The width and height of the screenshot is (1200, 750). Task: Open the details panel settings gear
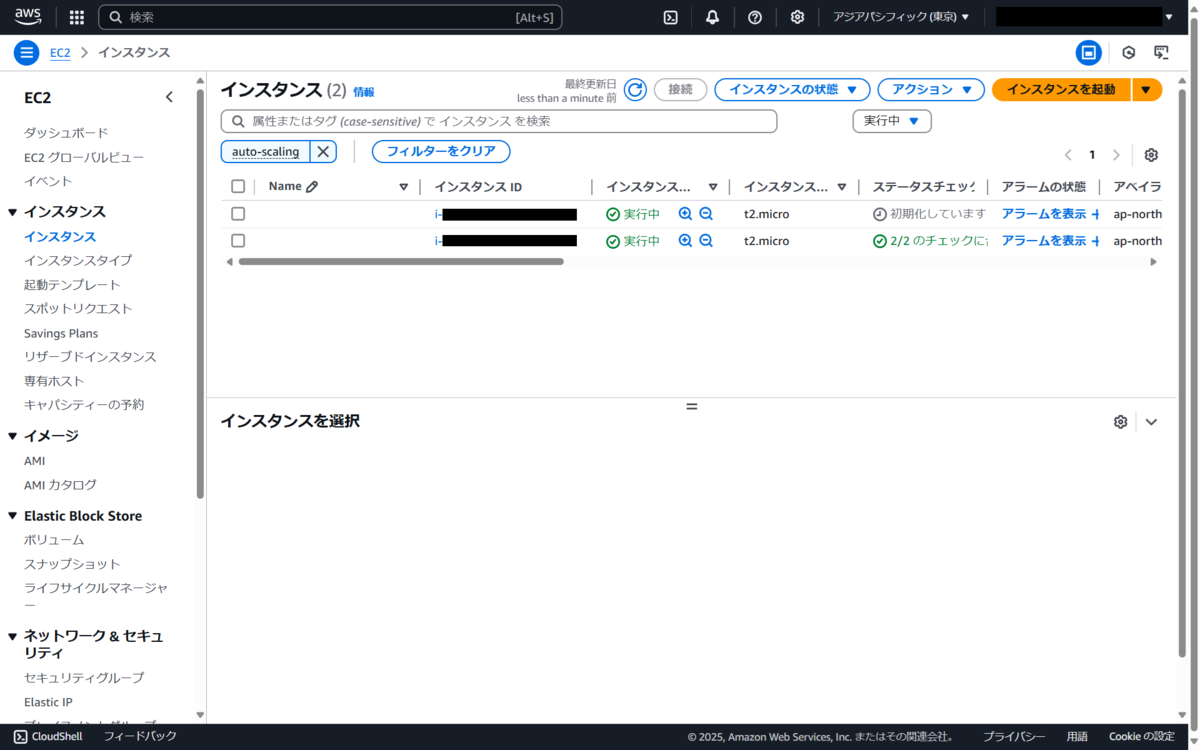(x=1120, y=422)
